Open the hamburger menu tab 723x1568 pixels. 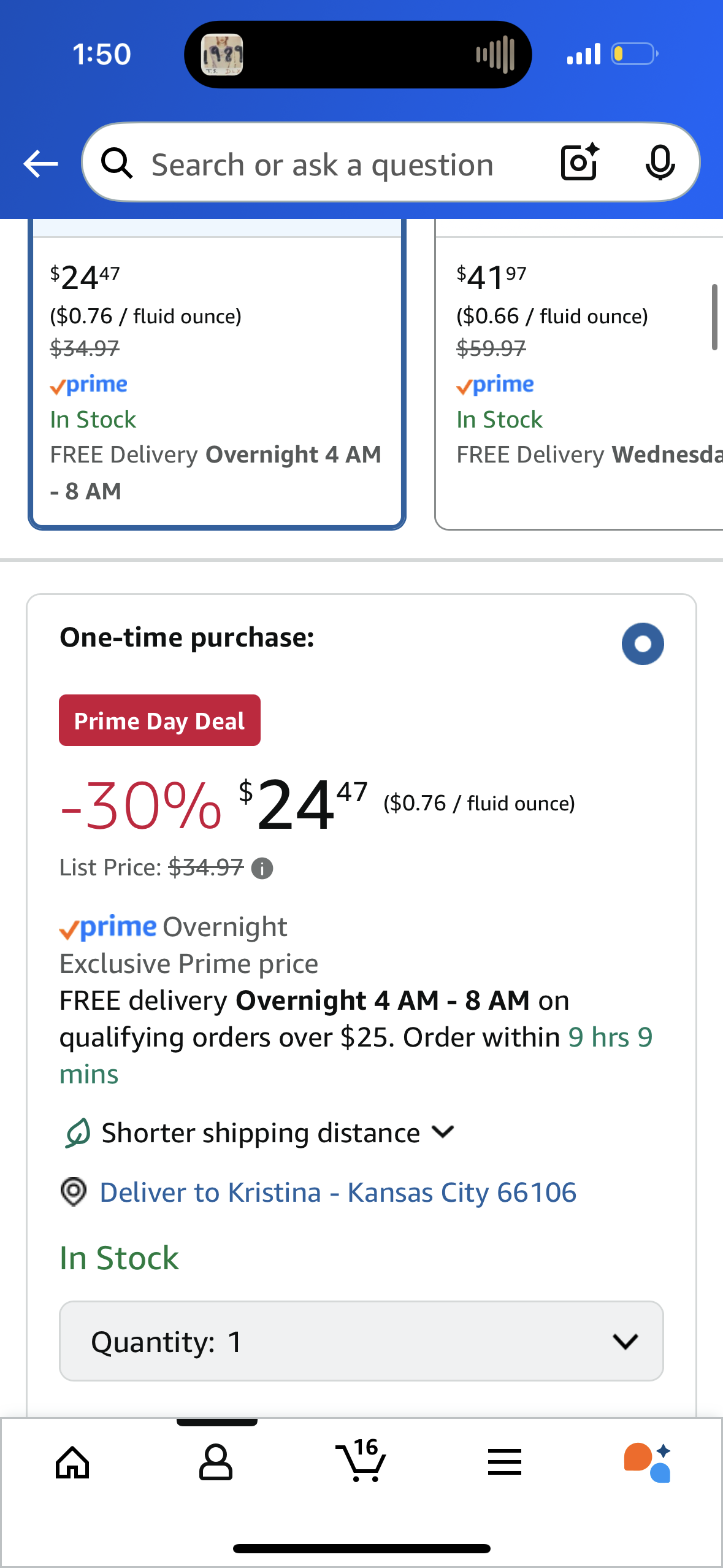tap(505, 1462)
